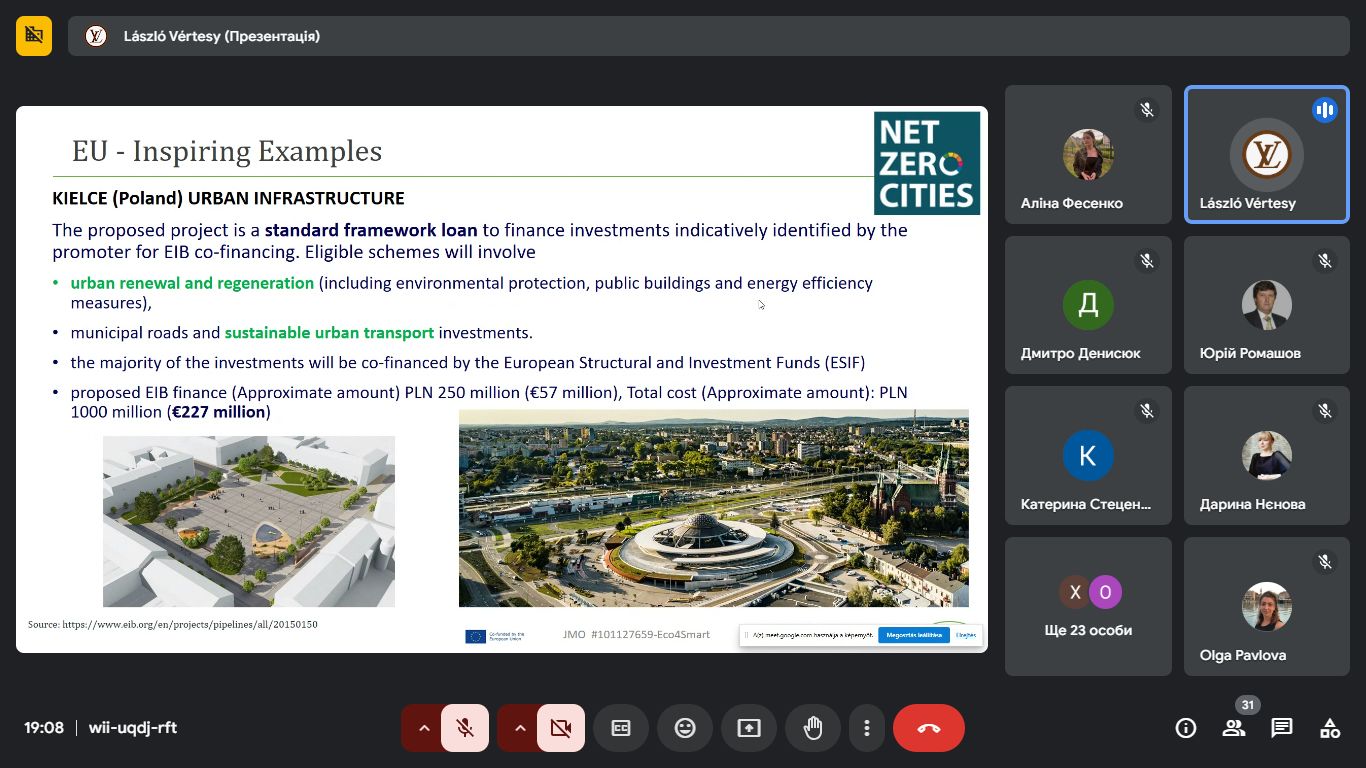The image size is (1366, 768).
Task: Select László Vértesy participant tile
Action: tap(1266, 155)
